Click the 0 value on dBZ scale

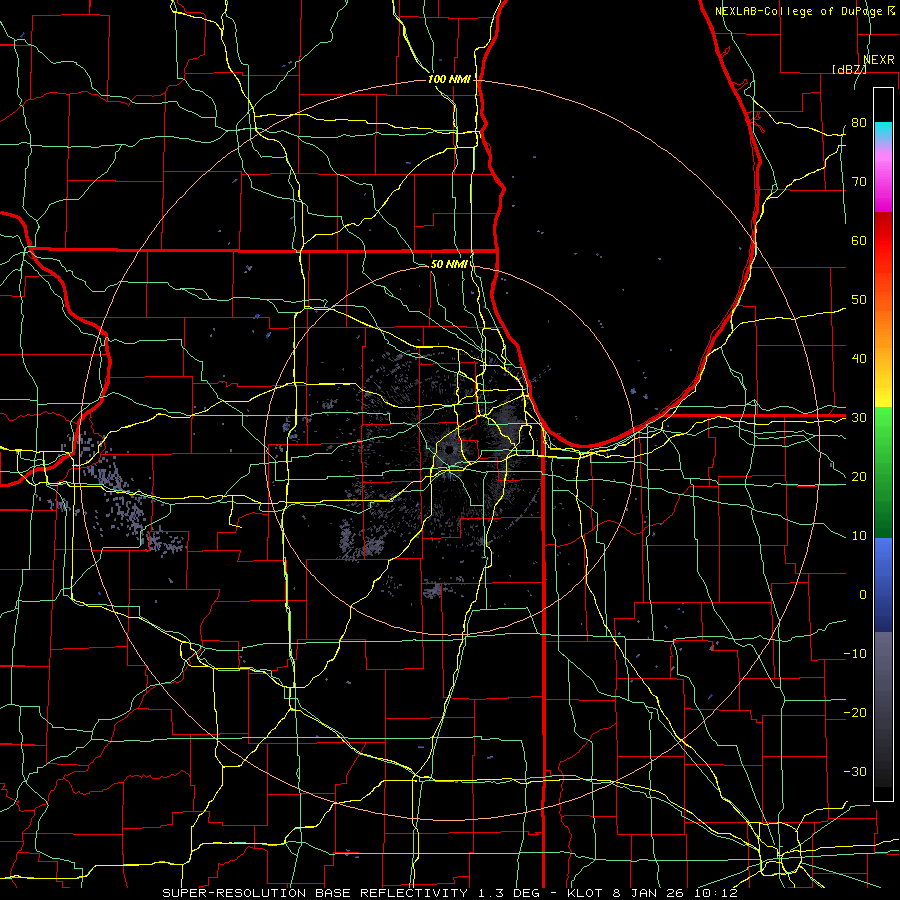coord(863,595)
